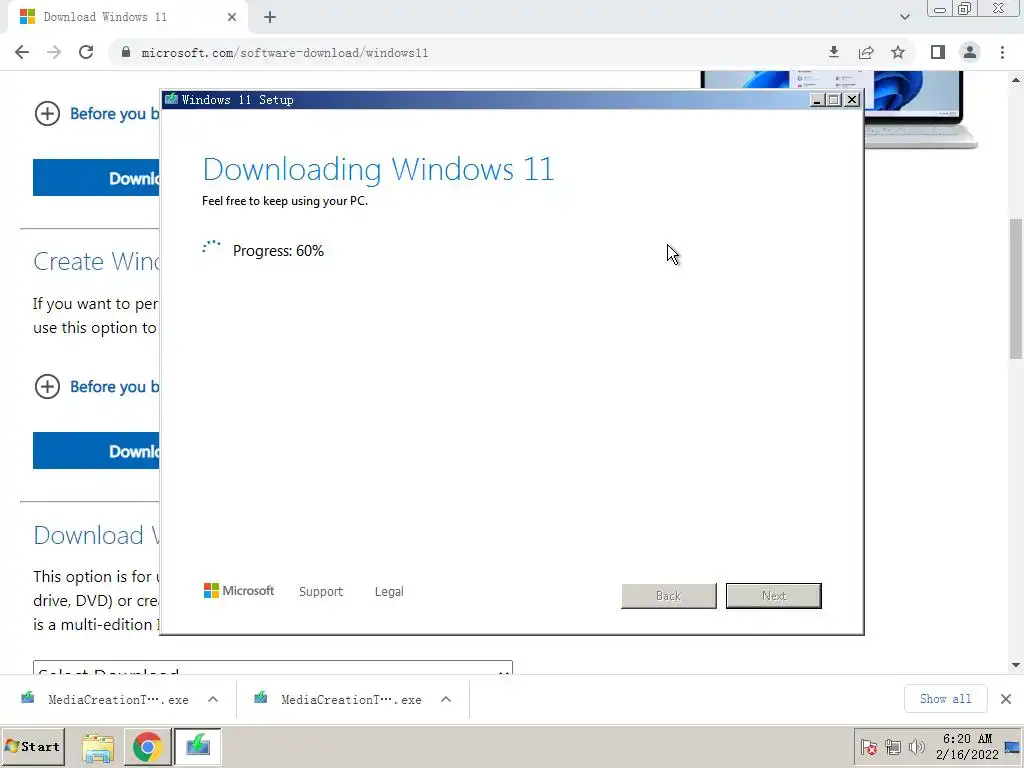Click Windows 11 Setup taskbar icon
Screen dimensions: 1024x768
tap(197, 746)
